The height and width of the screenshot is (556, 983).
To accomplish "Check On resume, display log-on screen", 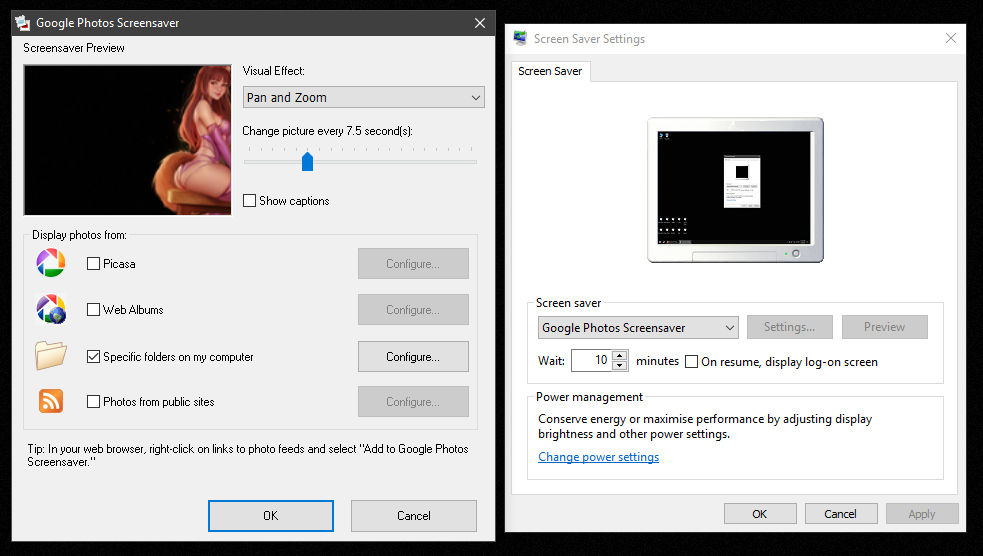I will 691,362.
